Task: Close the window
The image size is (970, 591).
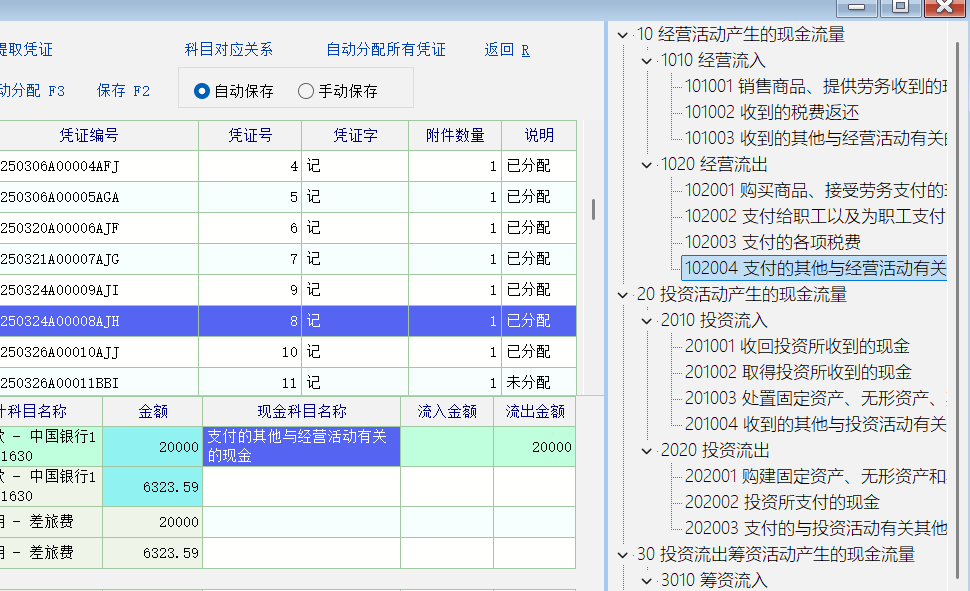Action: click(x=945, y=7)
